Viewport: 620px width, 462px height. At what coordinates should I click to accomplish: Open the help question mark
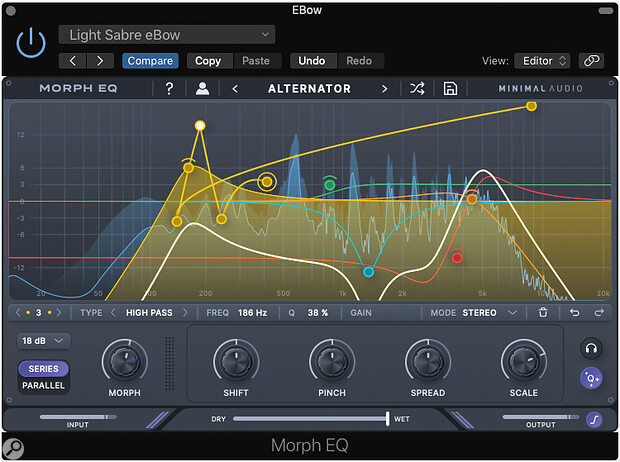click(169, 88)
